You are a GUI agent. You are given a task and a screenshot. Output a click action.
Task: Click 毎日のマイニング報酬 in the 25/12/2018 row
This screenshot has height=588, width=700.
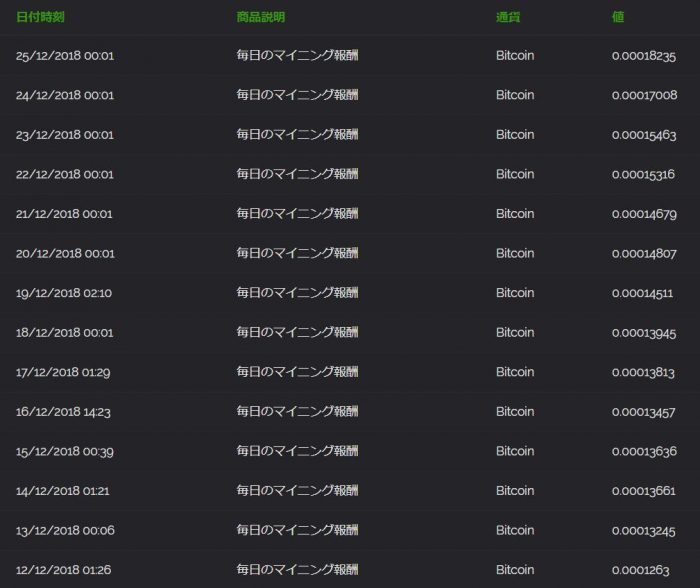pyautogui.click(x=297, y=55)
